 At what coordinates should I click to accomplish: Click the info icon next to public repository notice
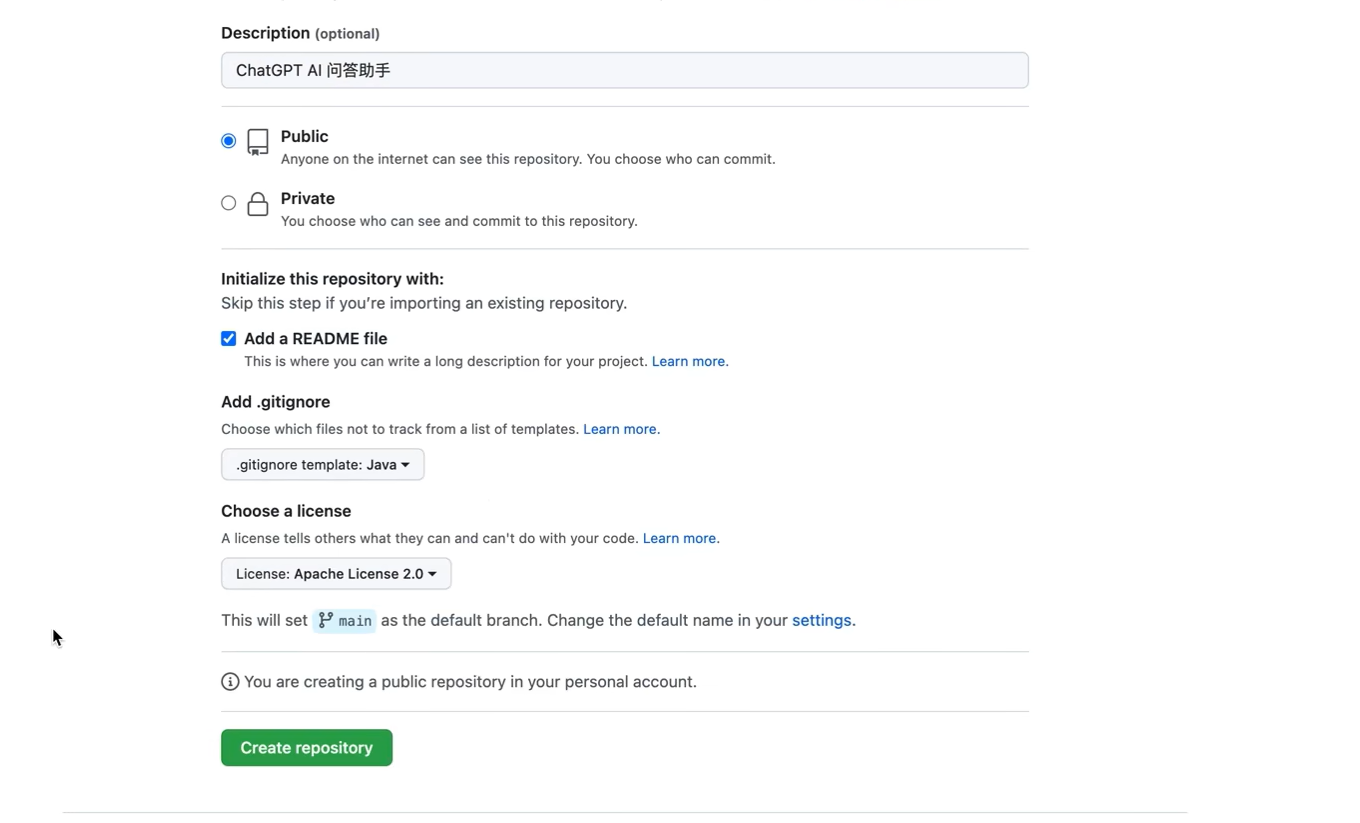coord(230,682)
